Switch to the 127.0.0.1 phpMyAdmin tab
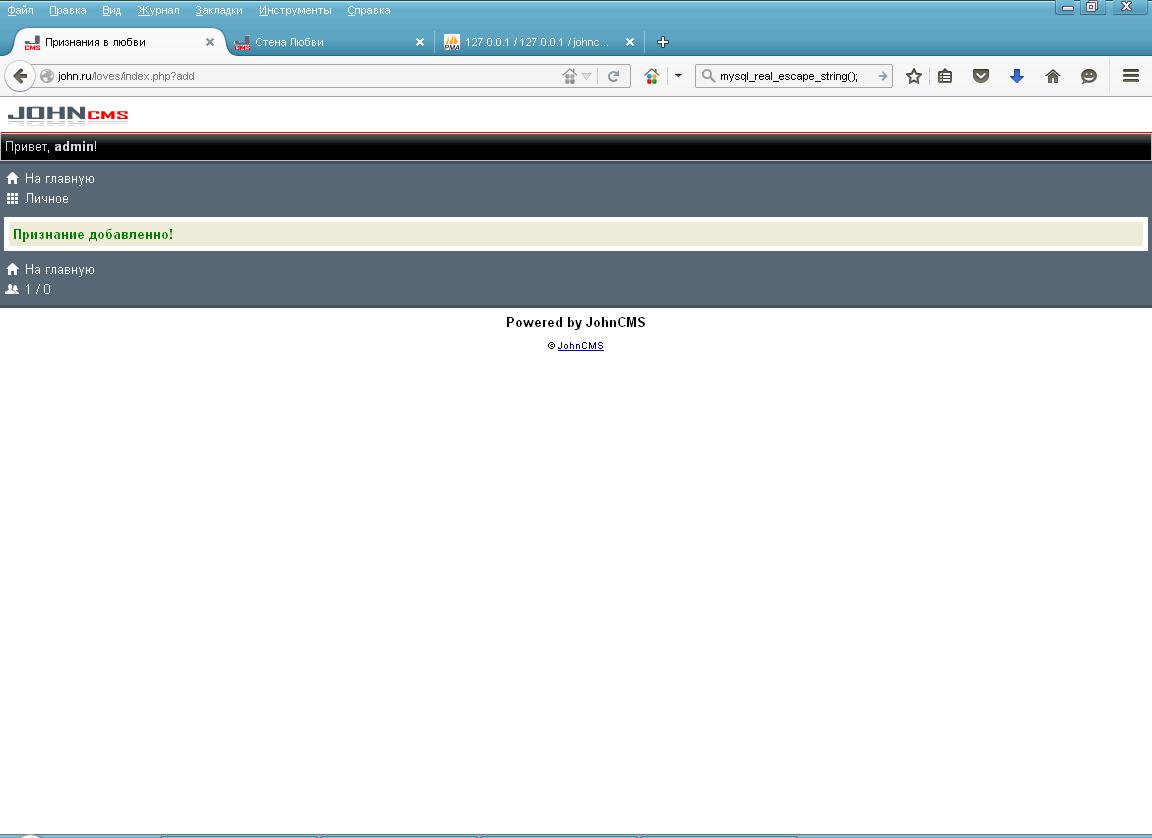 (539, 43)
